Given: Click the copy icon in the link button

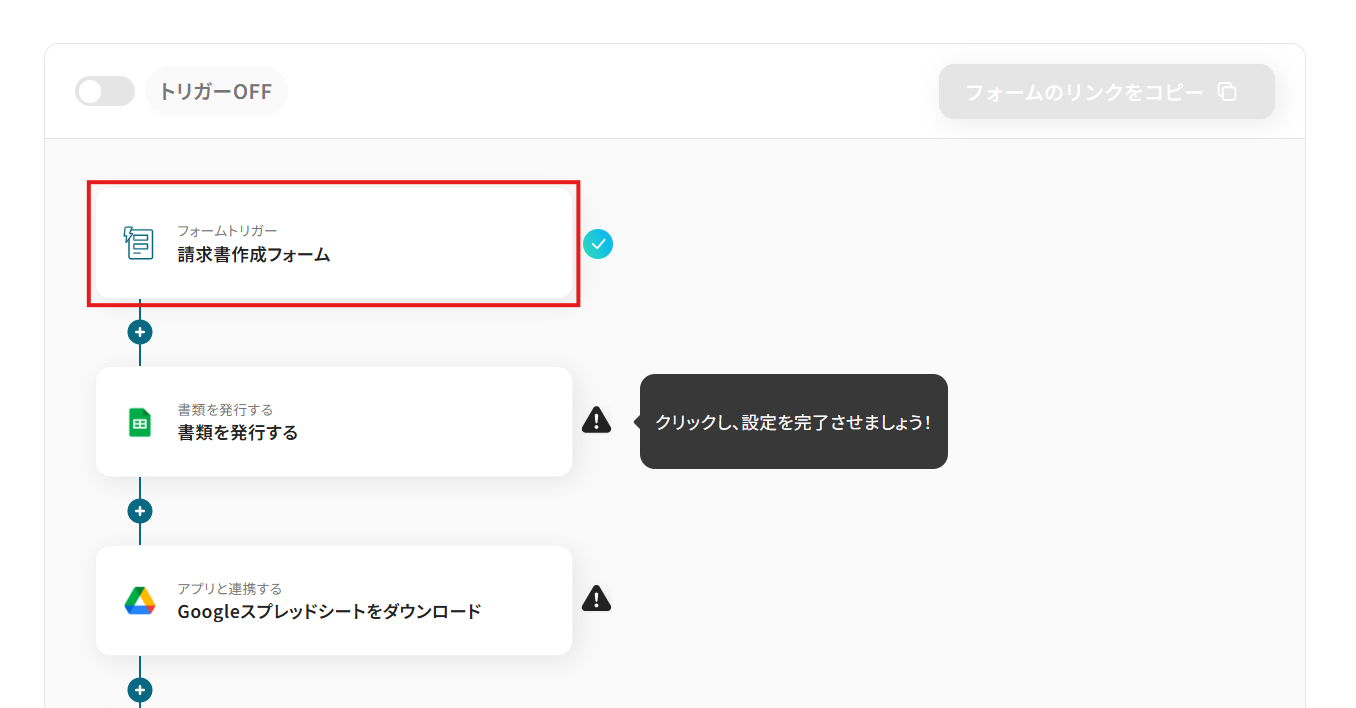Looking at the screenshot, I should click(1227, 92).
